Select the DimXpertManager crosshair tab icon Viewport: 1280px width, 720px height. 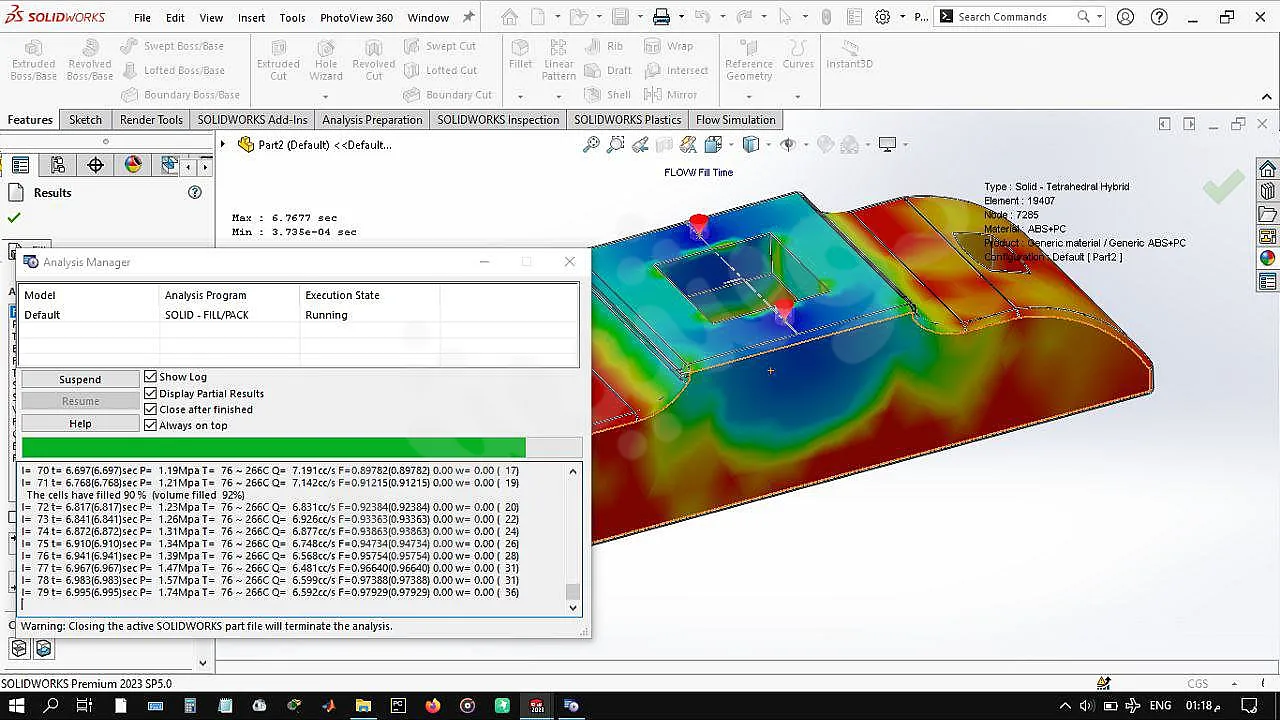click(x=96, y=166)
